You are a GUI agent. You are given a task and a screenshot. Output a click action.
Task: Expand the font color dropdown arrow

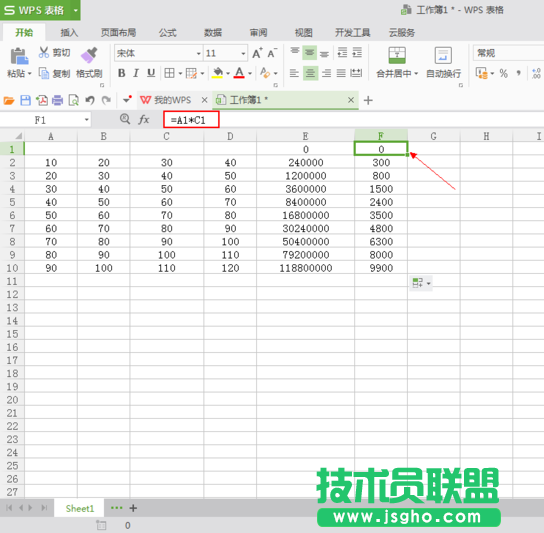(x=250, y=74)
